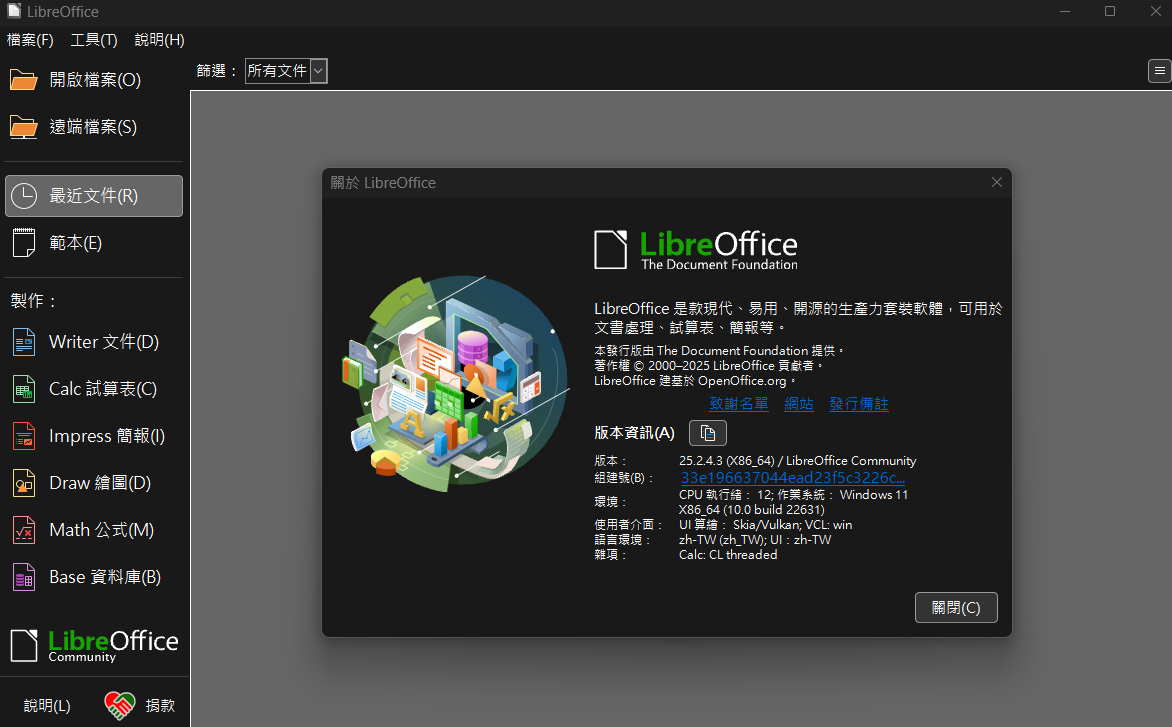The height and width of the screenshot is (727, 1172).
Task: Open the hamburger menu at top right
Action: tap(1159, 71)
